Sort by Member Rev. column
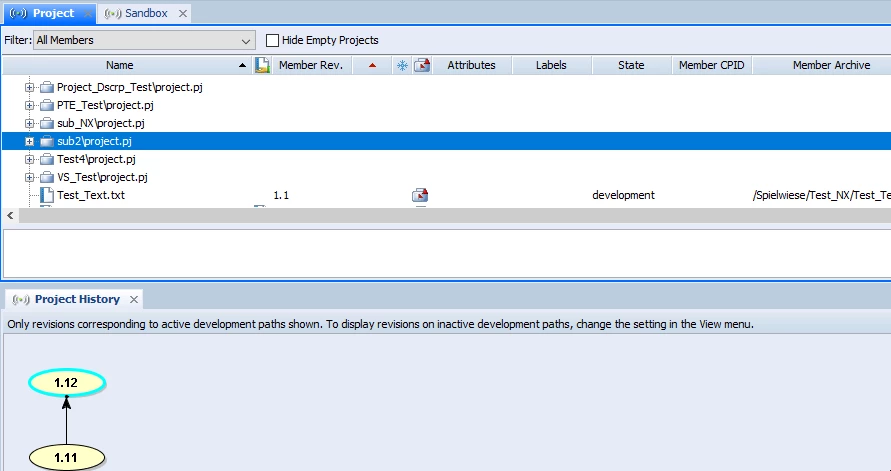891x471 pixels. coord(311,65)
